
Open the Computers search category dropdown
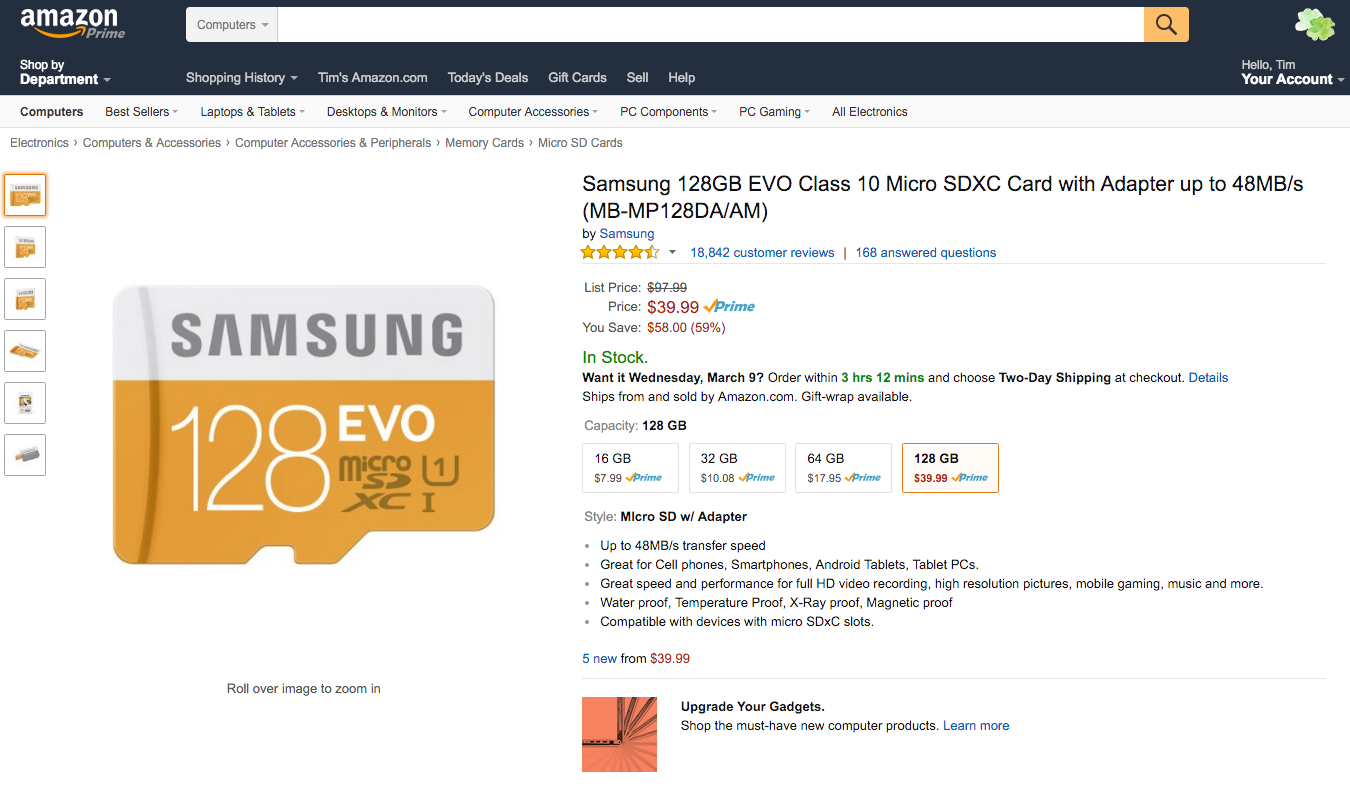(231, 24)
